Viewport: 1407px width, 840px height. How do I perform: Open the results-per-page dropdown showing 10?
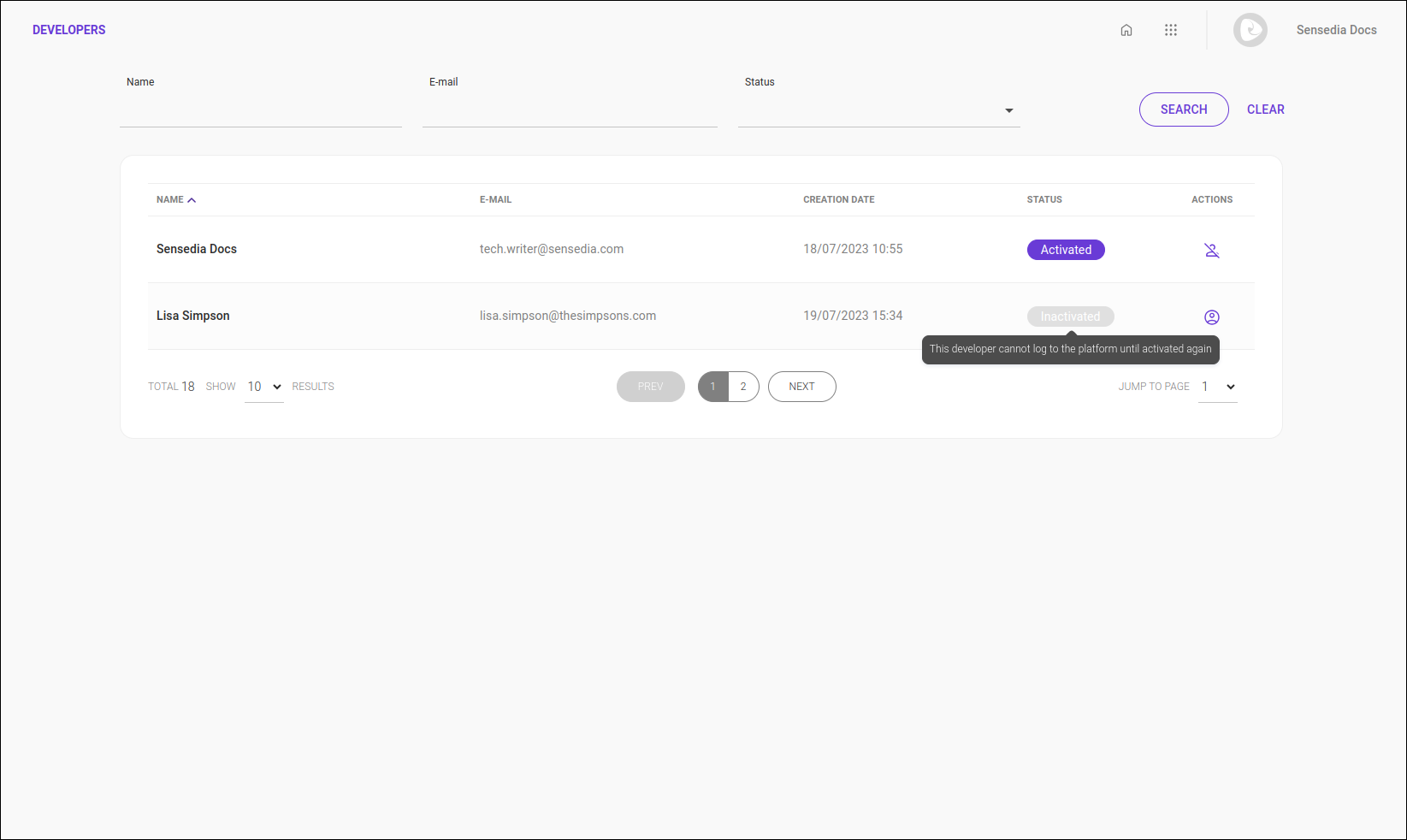click(263, 387)
